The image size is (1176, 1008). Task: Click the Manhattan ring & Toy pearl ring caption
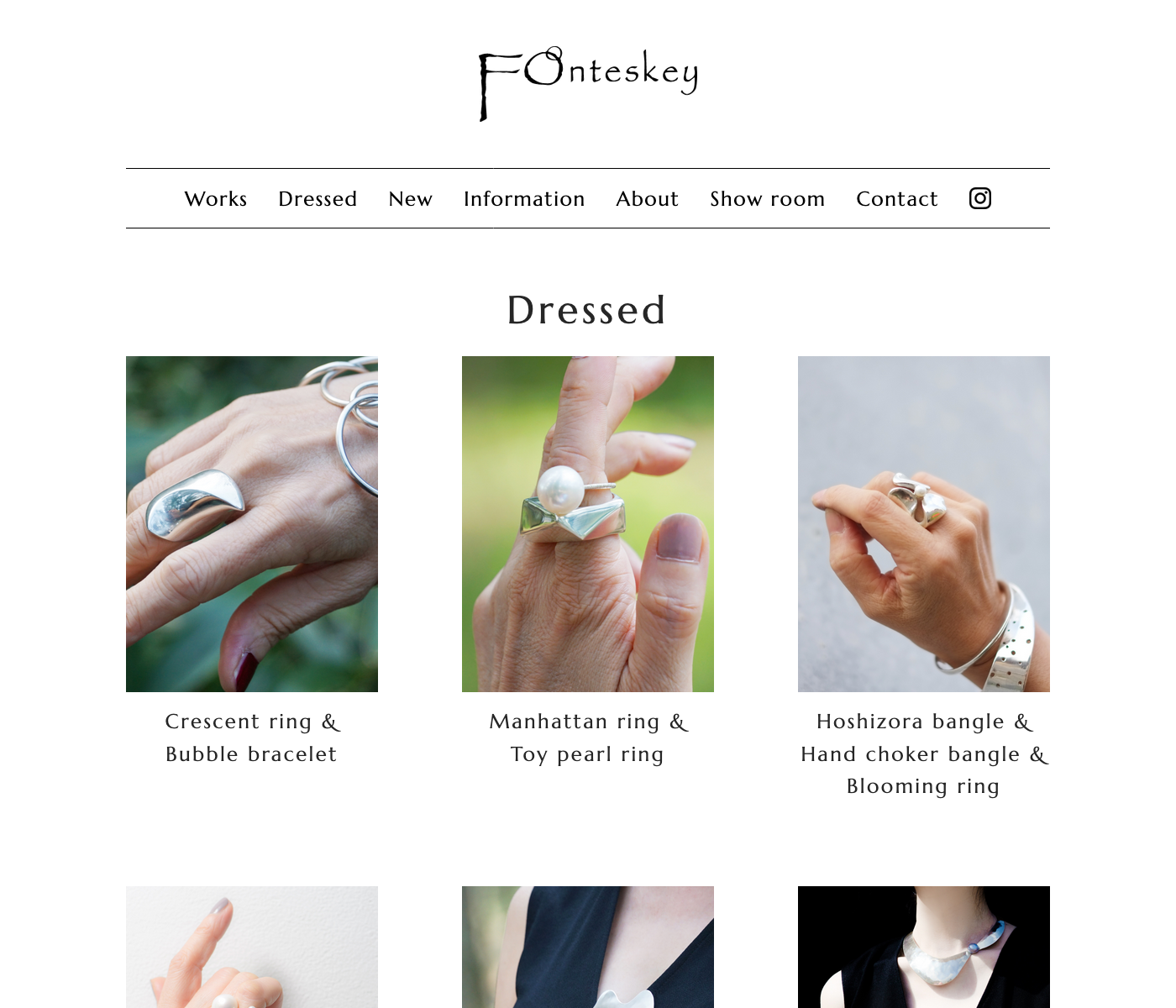588,738
